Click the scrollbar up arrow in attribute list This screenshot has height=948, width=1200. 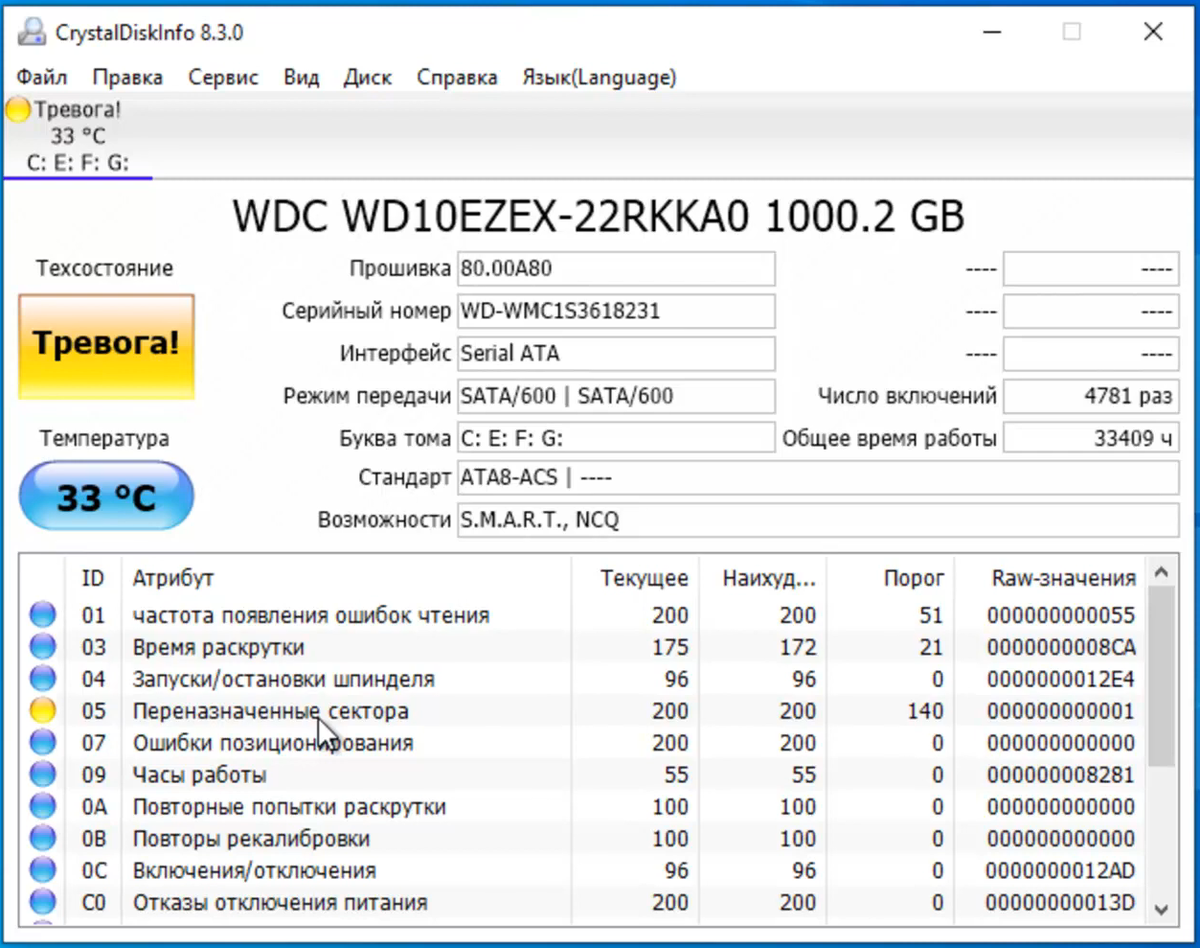click(1160, 572)
